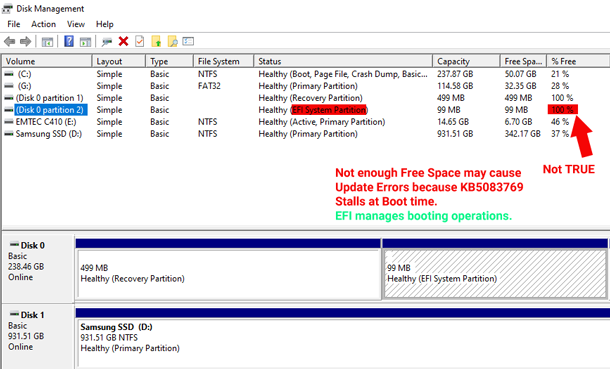Click the Forward arrow toolbar icon

point(26,41)
